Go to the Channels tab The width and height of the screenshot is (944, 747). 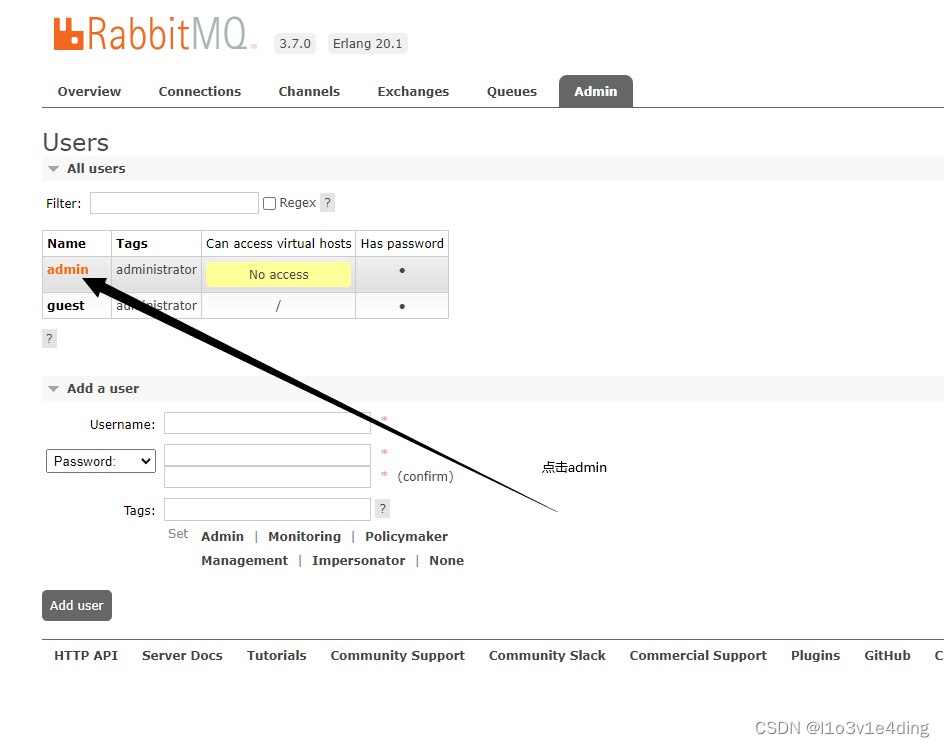pos(309,91)
